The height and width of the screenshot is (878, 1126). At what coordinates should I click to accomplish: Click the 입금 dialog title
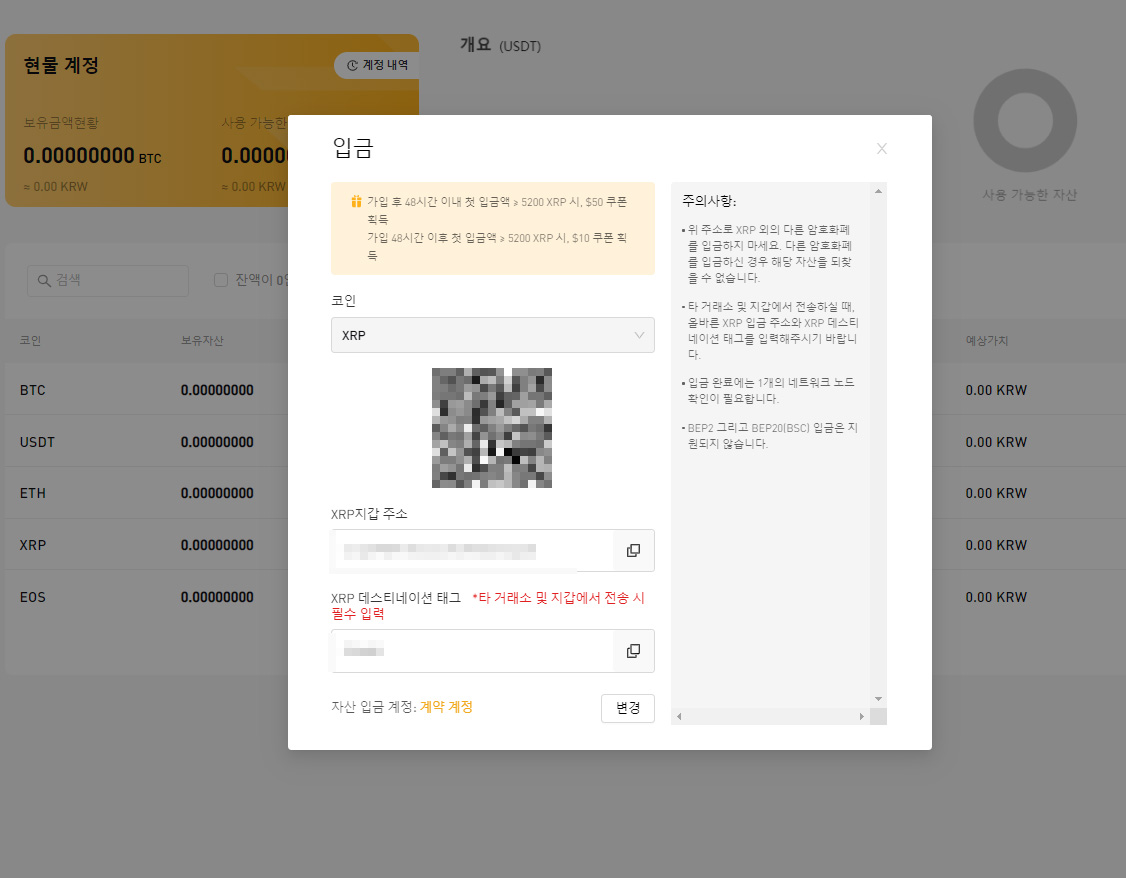[x=353, y=148]
